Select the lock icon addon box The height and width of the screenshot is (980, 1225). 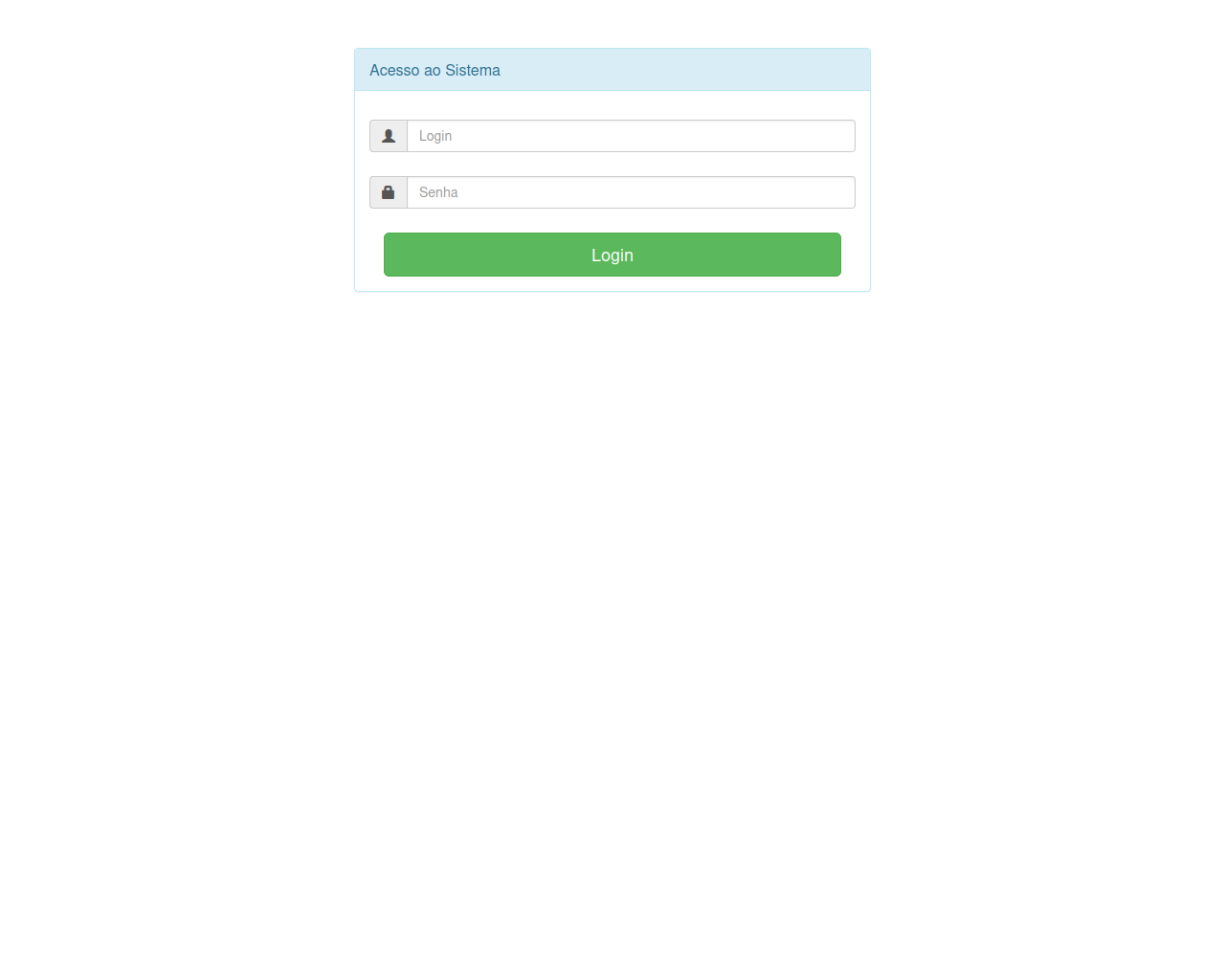click(x=389, y=192)
